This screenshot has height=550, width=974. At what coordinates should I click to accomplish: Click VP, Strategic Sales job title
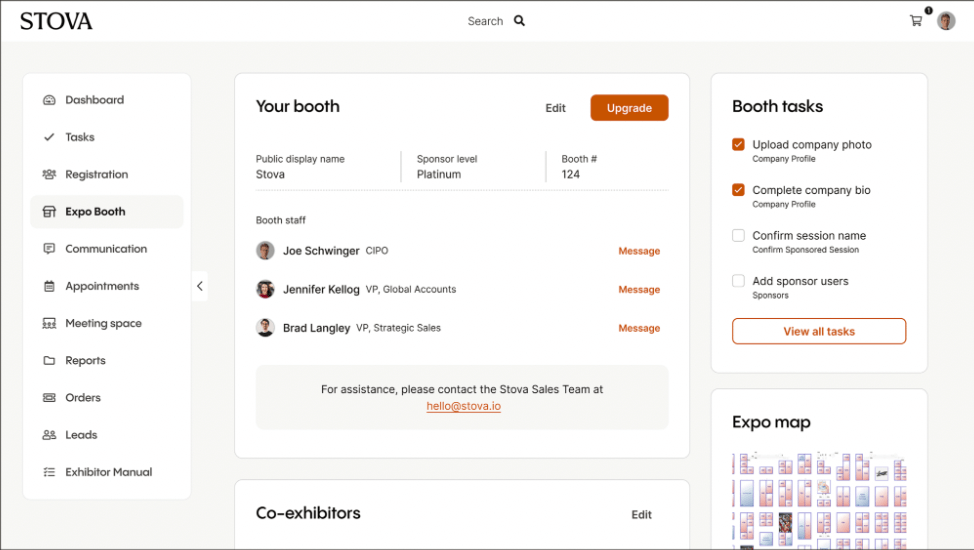[398, 328]
